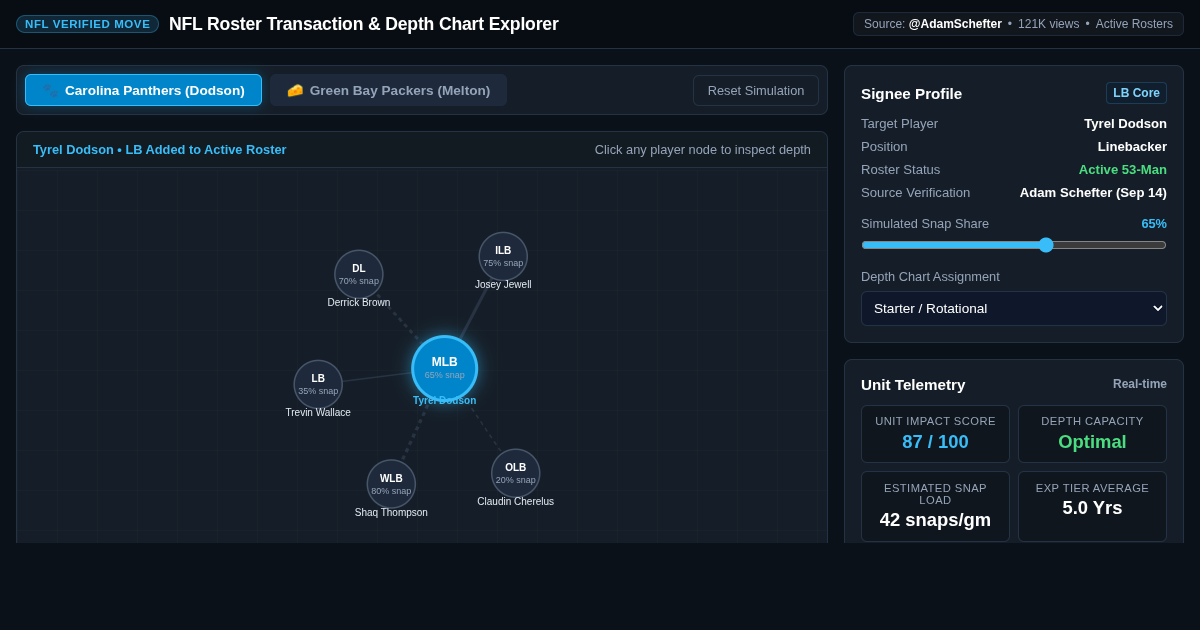
Task: Click the cheese icon on Packers tab
Action: (x=295, y=90)
